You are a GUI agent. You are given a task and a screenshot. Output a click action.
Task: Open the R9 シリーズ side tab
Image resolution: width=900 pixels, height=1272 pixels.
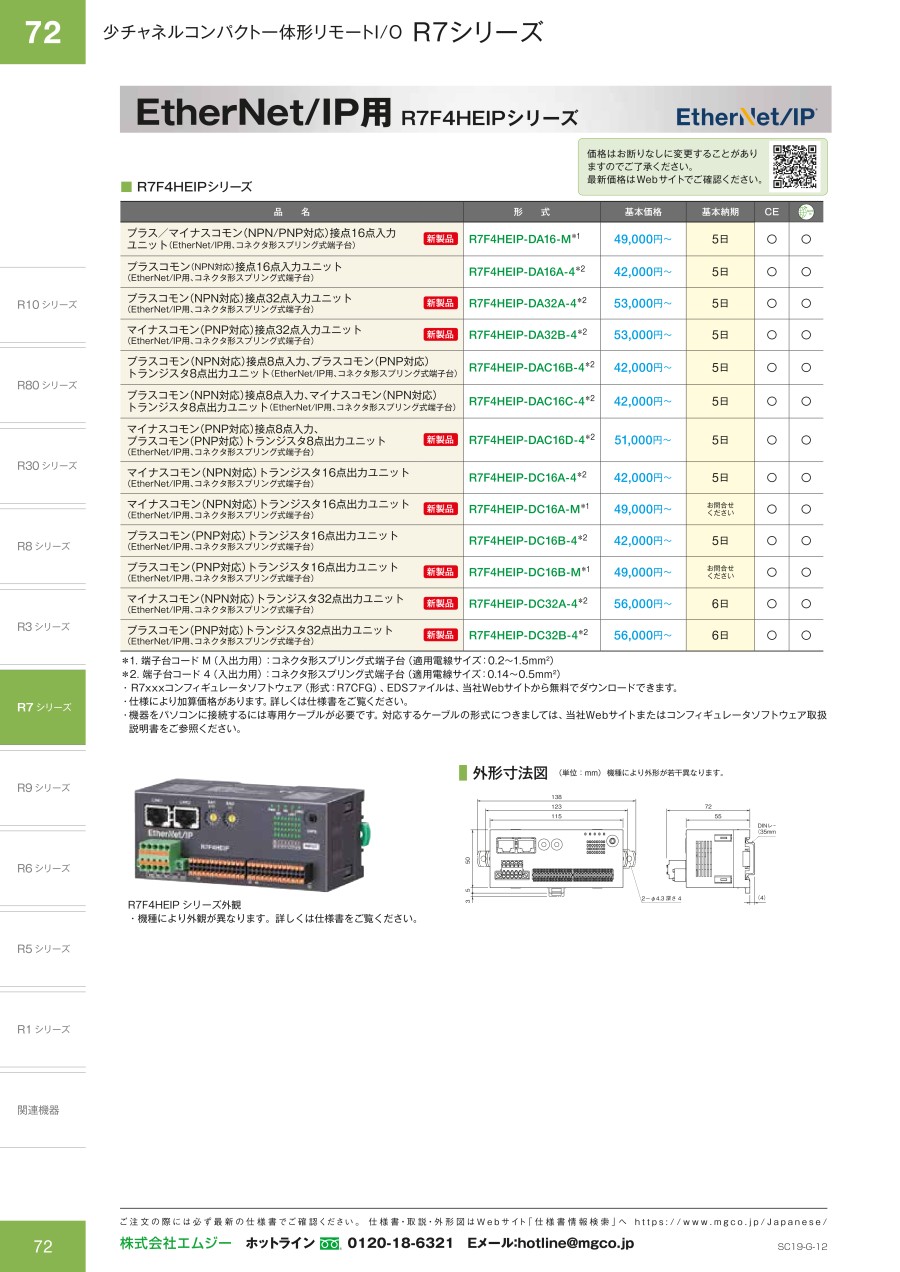[43, 788]
